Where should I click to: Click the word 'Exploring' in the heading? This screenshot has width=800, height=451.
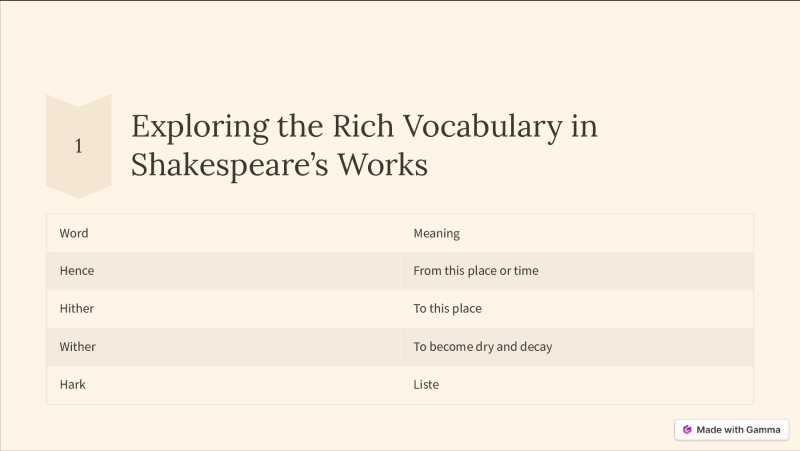click(x=200, y=127)
